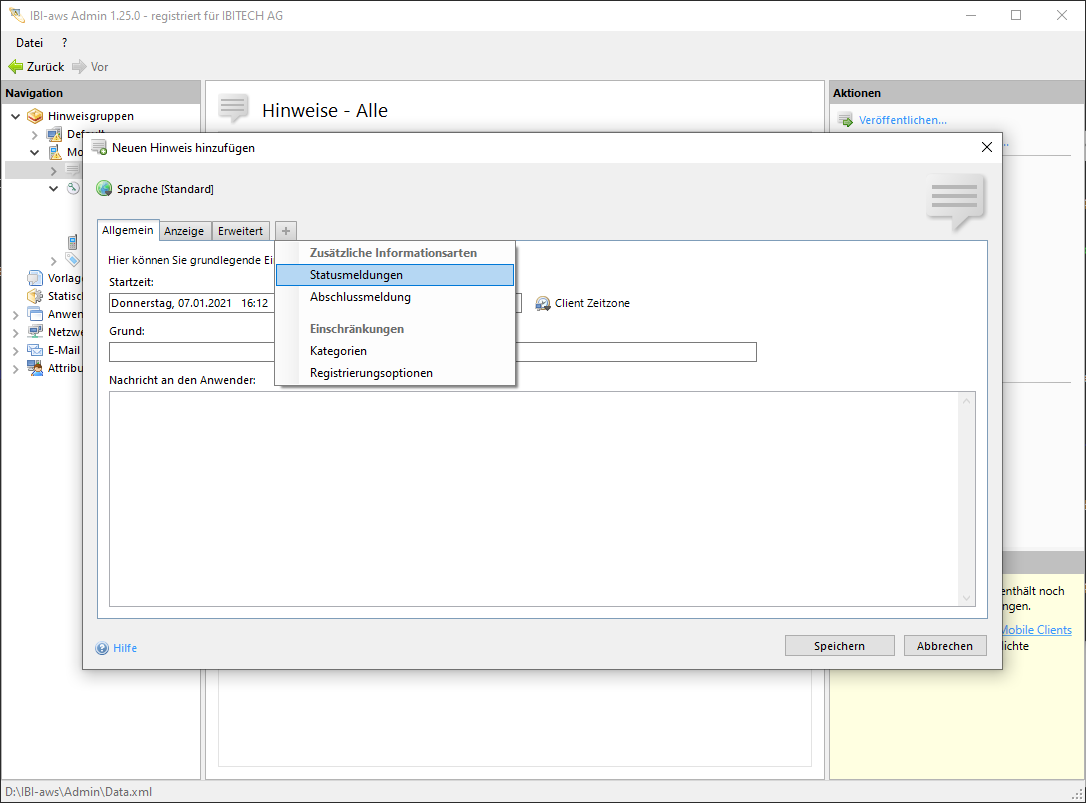Pick Kategorien under Einschränkungen

[x=338, y=351]
